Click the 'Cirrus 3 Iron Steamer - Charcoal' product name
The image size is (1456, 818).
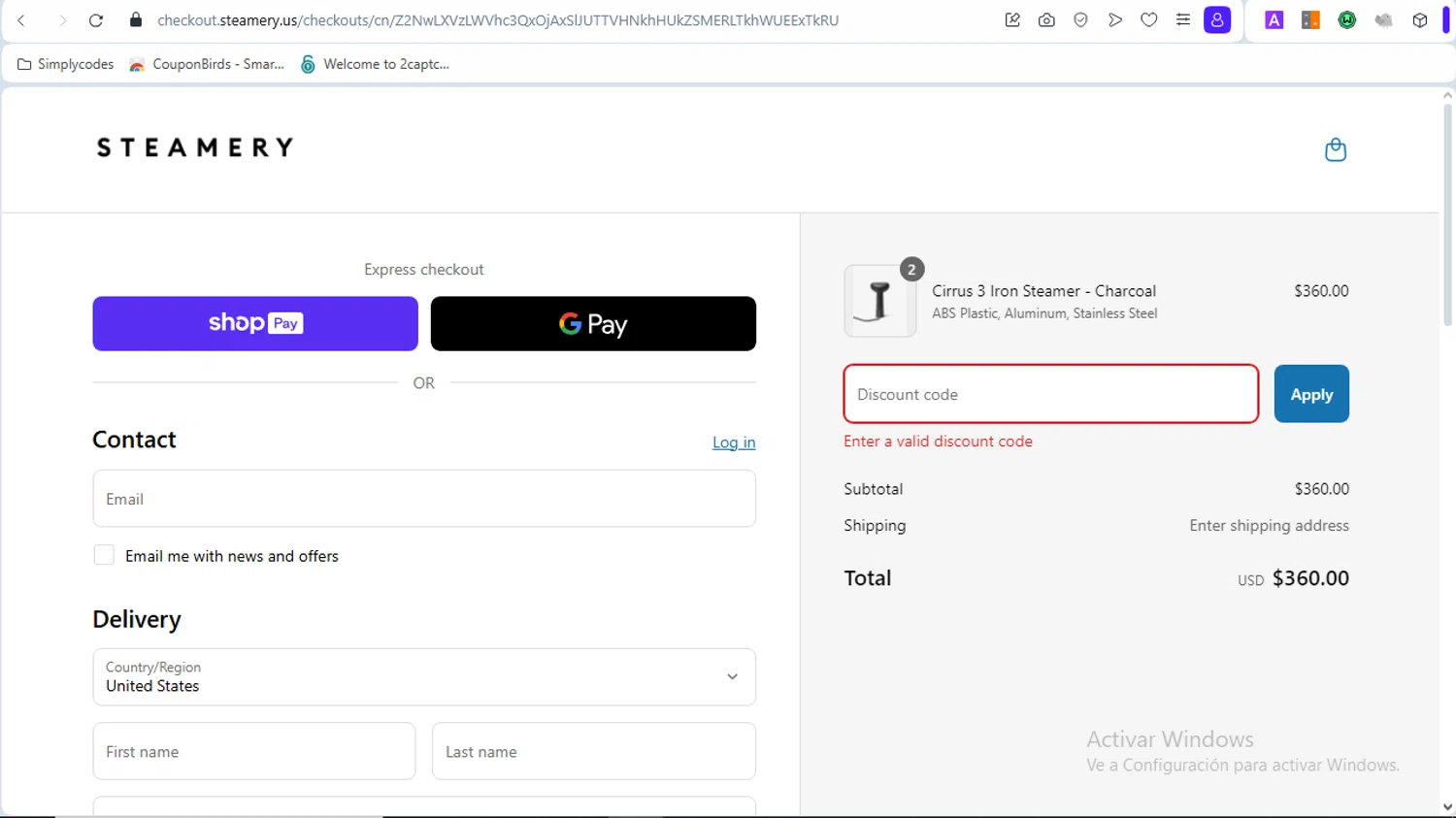tap(1043, 291)
